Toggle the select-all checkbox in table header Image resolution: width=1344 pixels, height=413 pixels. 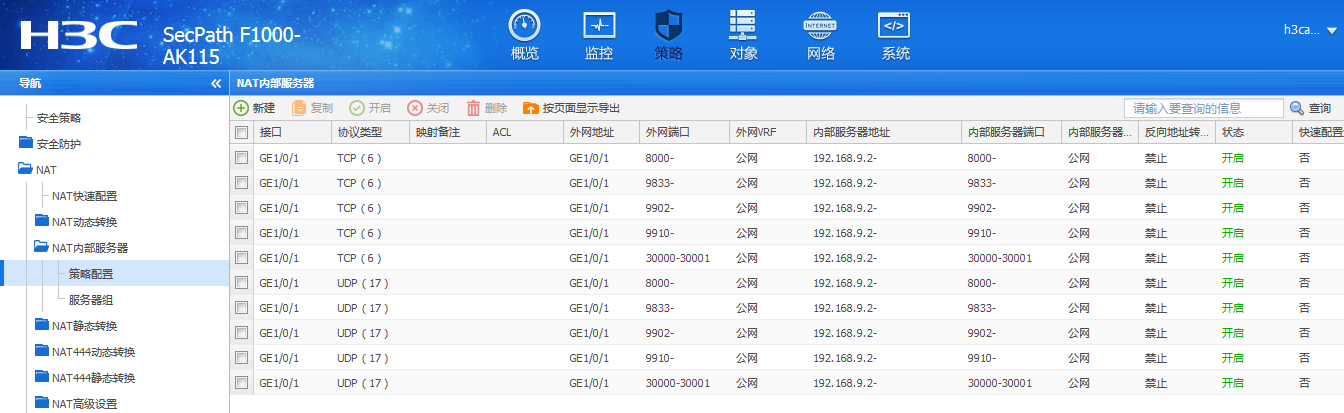pos(241,133)
